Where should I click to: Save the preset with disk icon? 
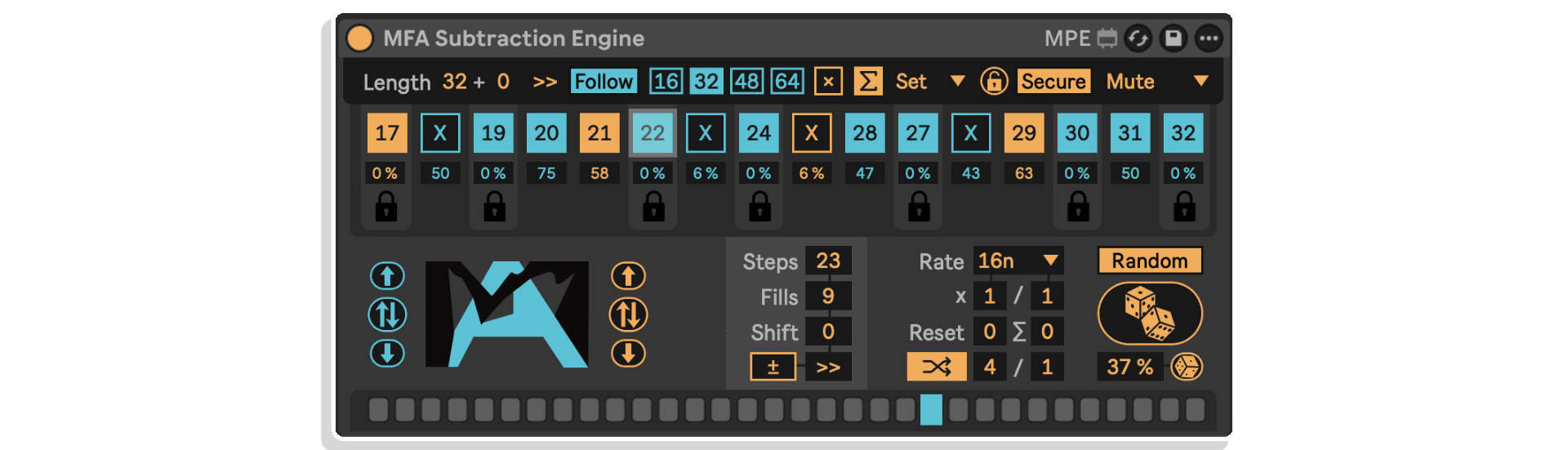coord(1174,38)
